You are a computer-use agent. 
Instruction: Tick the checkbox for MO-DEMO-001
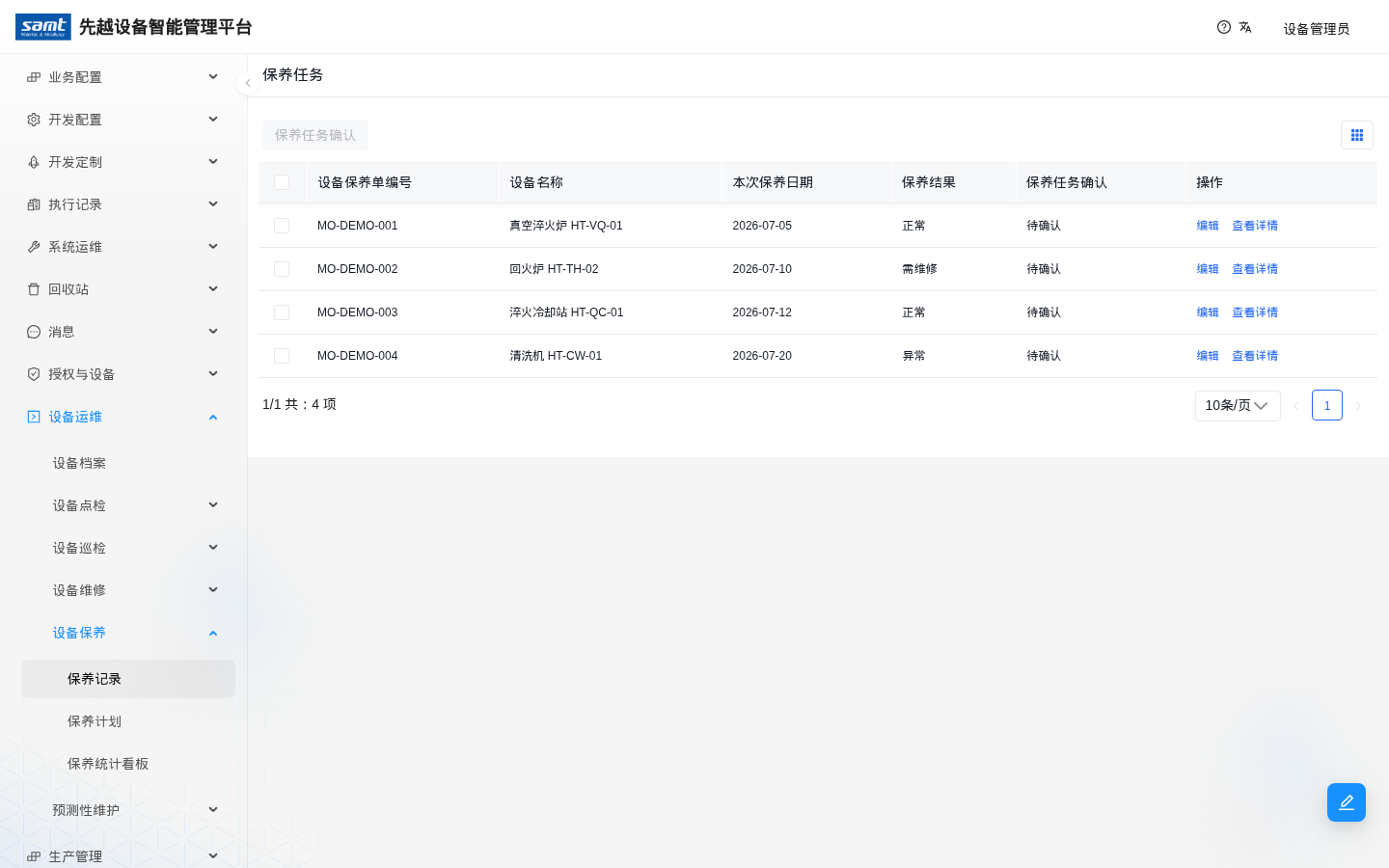click(282, 226)
